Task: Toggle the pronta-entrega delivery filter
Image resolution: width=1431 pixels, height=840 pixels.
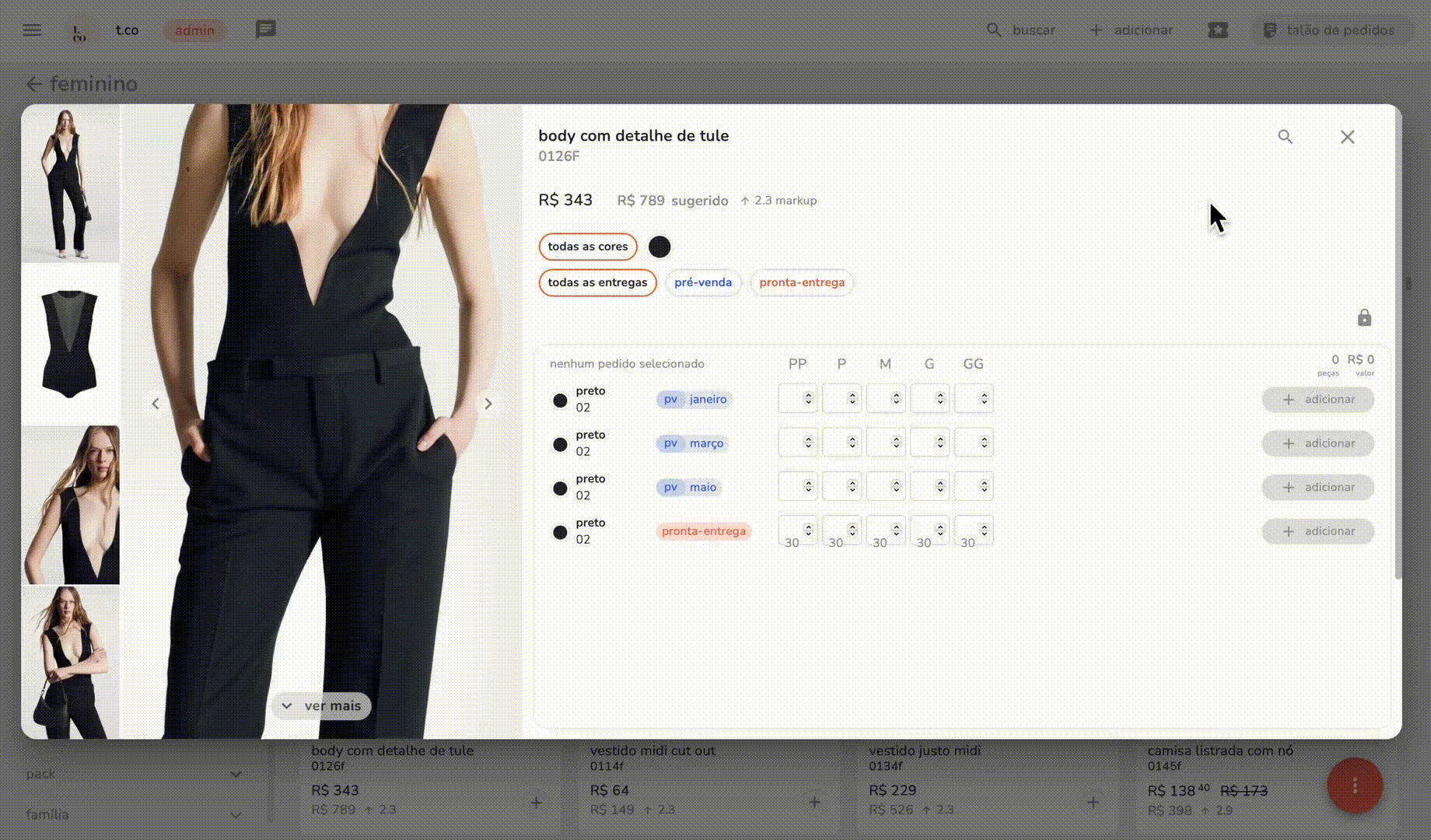Action: click(801, 282)
